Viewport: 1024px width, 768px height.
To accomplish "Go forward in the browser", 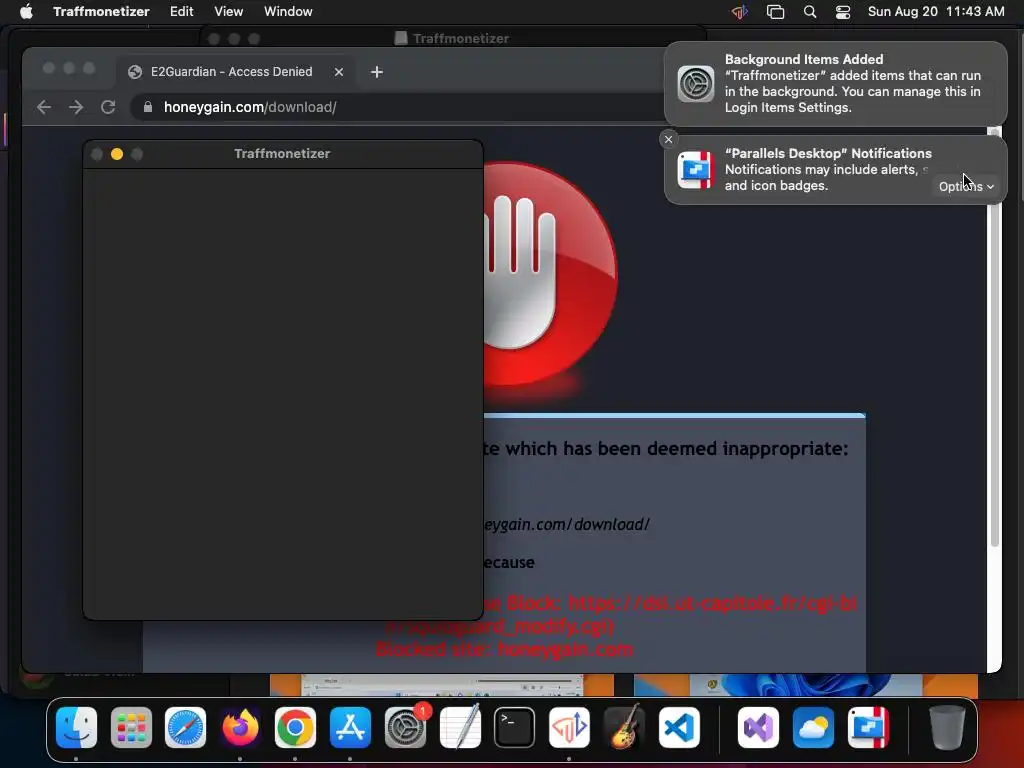I will tap(76, 107).
